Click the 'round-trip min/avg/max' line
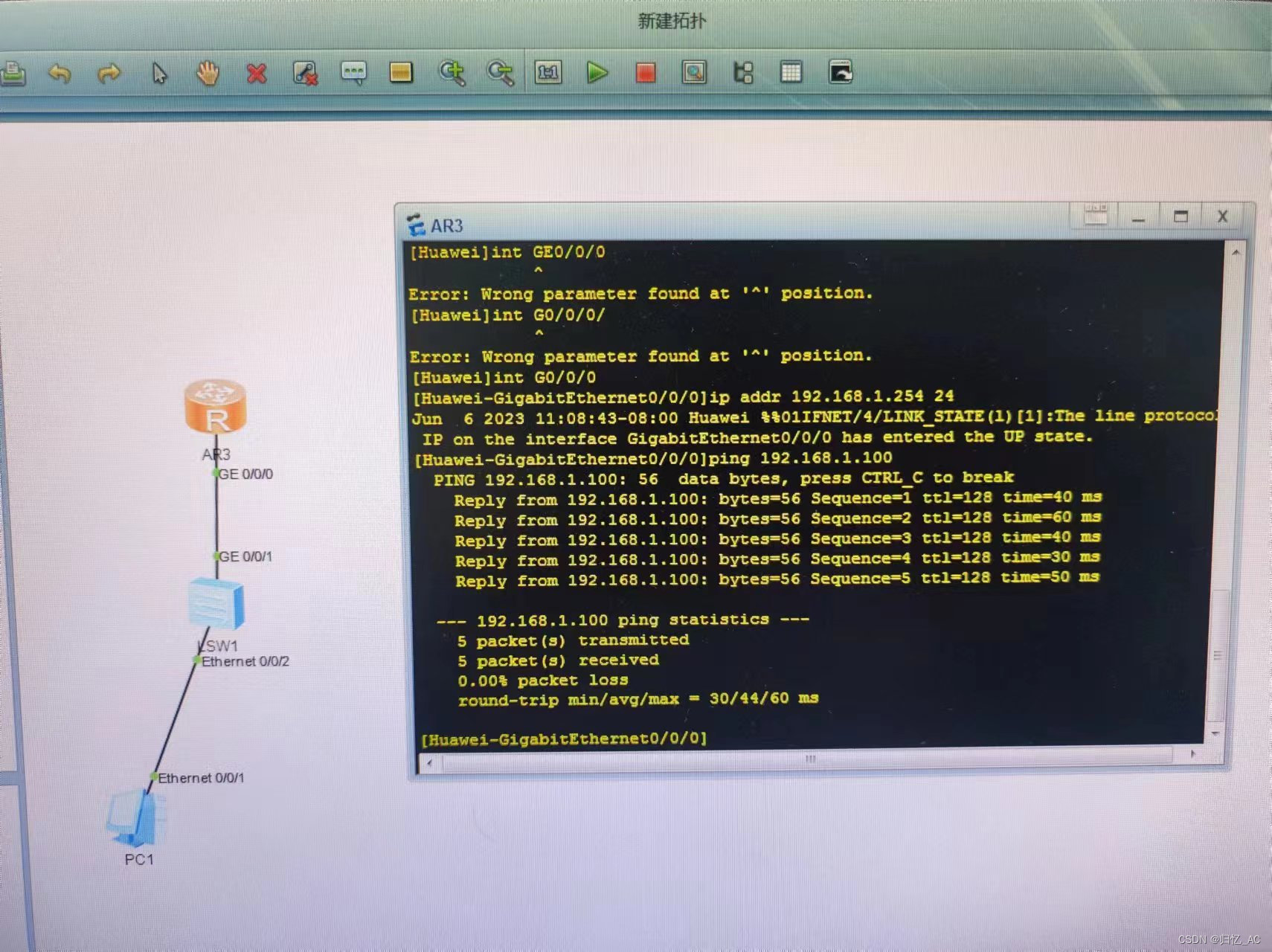Viewport: 1272px width, 952px height. pyautogui.click(x=638, y=699)
